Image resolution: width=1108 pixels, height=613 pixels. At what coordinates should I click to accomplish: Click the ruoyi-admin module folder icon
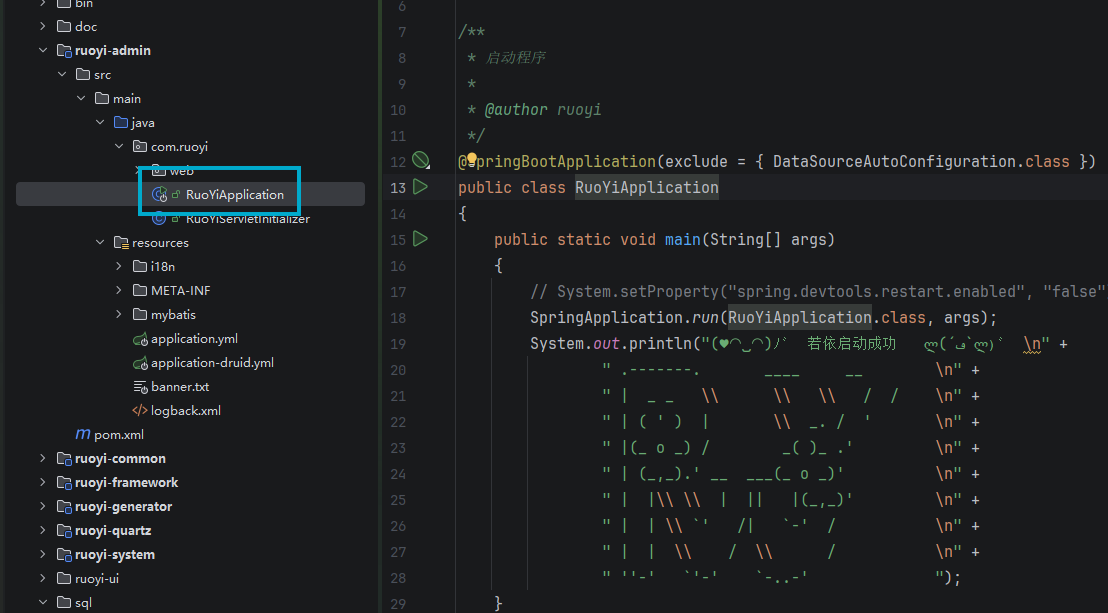coord(64,51)
